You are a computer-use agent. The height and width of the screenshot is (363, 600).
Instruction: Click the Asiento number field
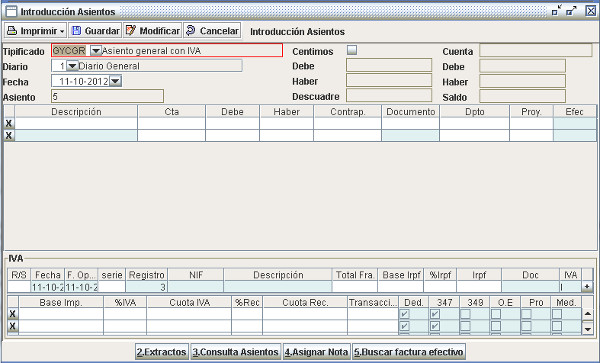click(x=107, y=96)
